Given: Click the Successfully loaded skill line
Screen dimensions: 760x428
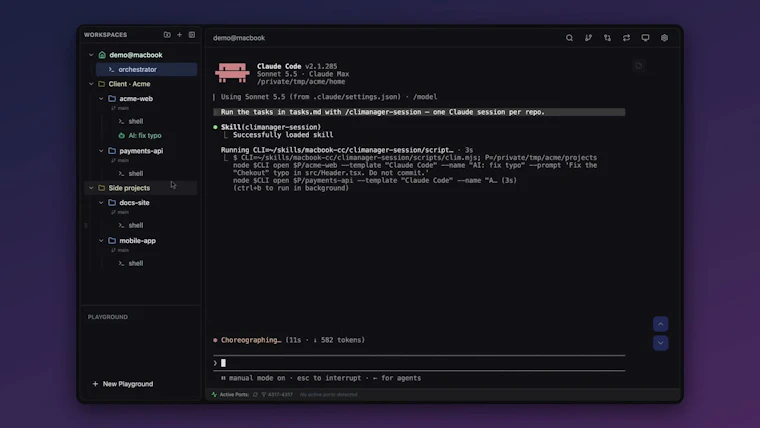Looking at the screenshot, I should [x=283, y=135].
